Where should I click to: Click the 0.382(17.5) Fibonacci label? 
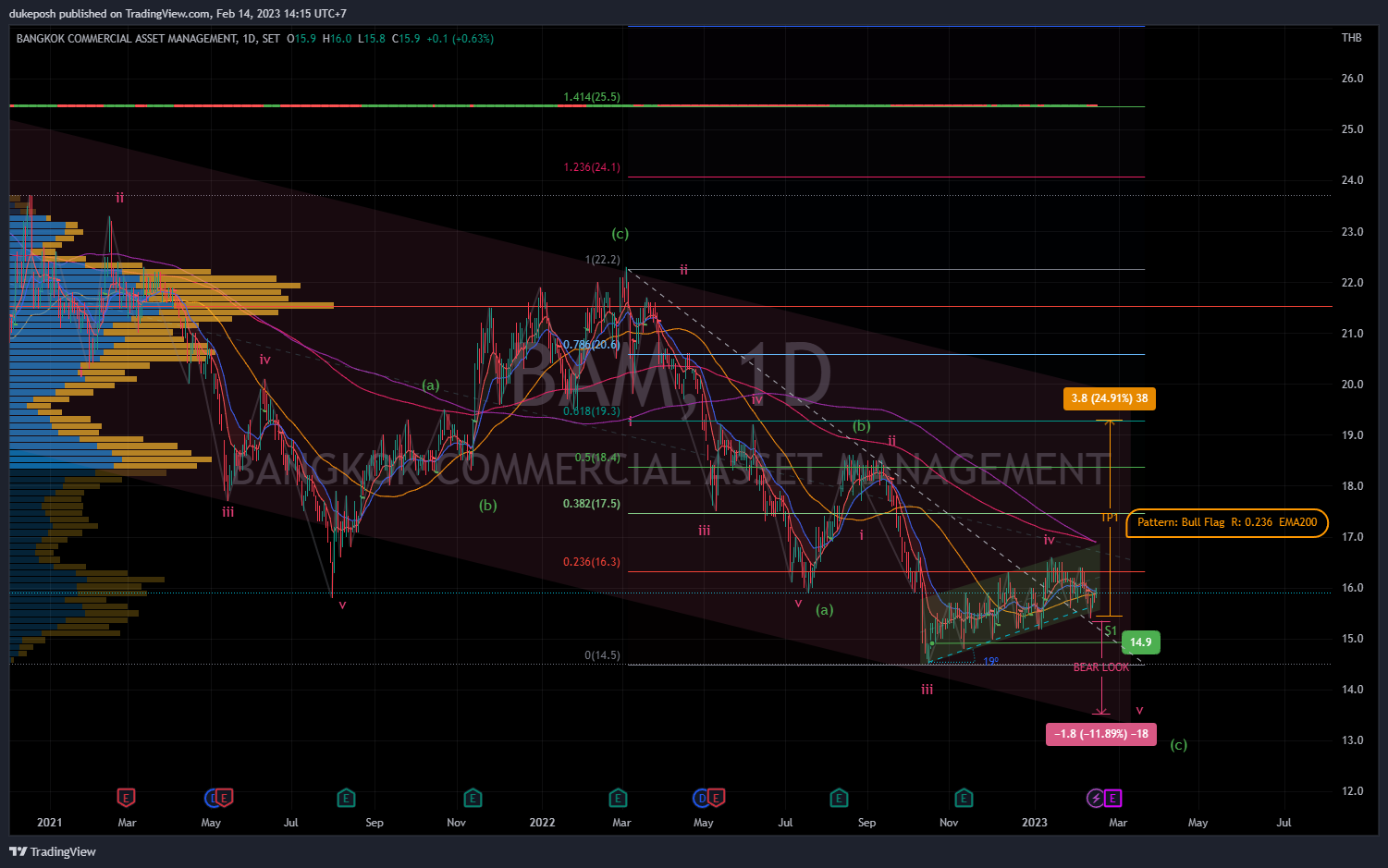(x=592, y=504)
